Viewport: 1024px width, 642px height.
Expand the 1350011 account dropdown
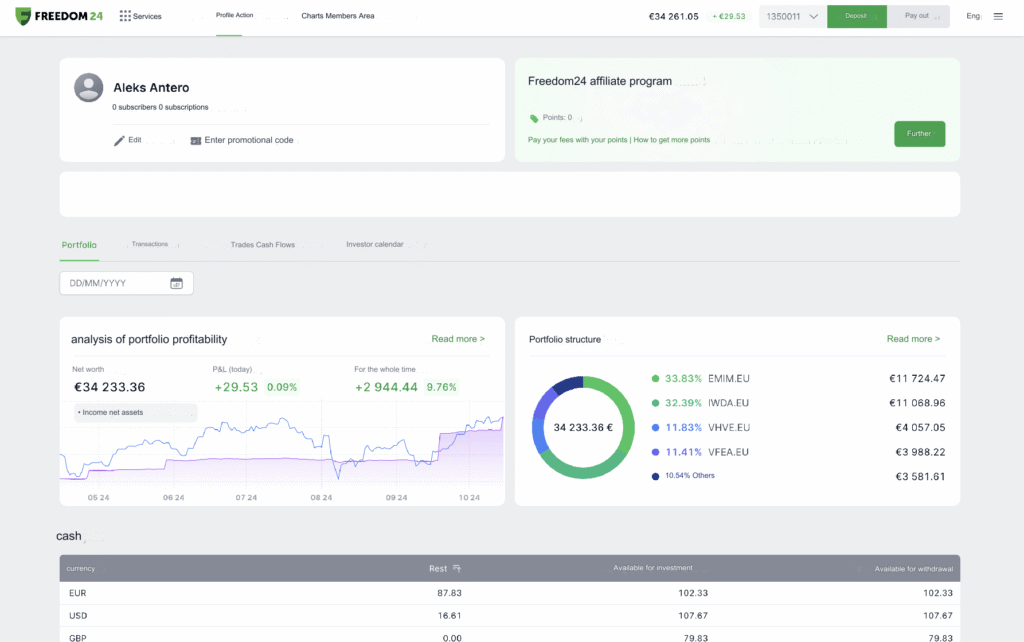[790, 16]
